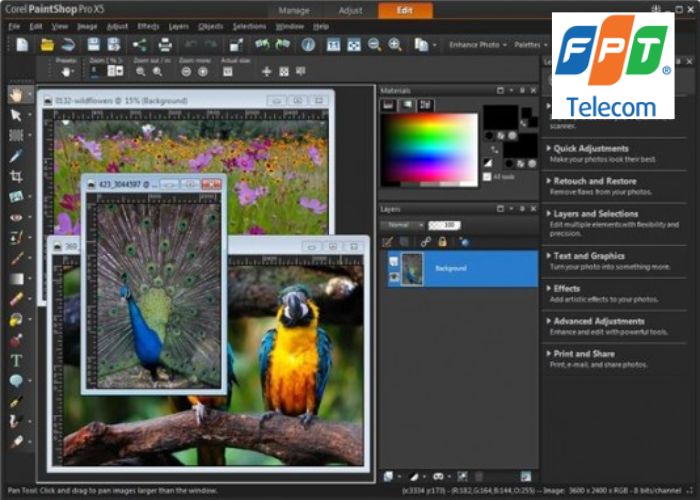Viewport: 700px width, 500px height.
Task: Click the layer opacity field showing 100
Action: coord(444,225)
